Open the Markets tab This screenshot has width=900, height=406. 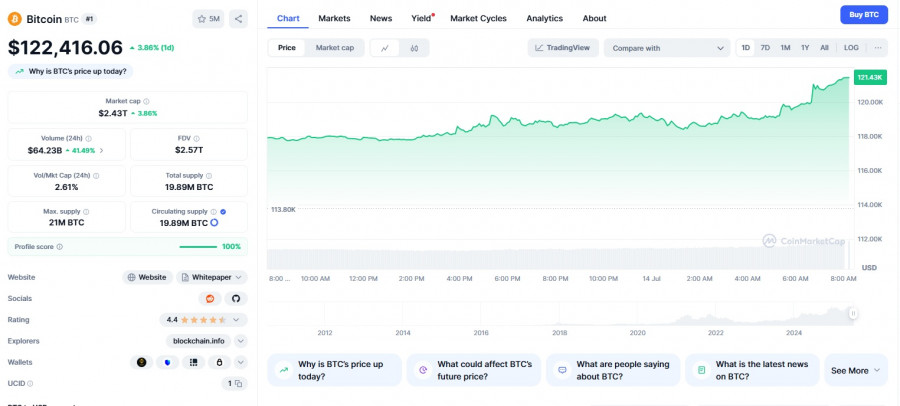[334, 18]
